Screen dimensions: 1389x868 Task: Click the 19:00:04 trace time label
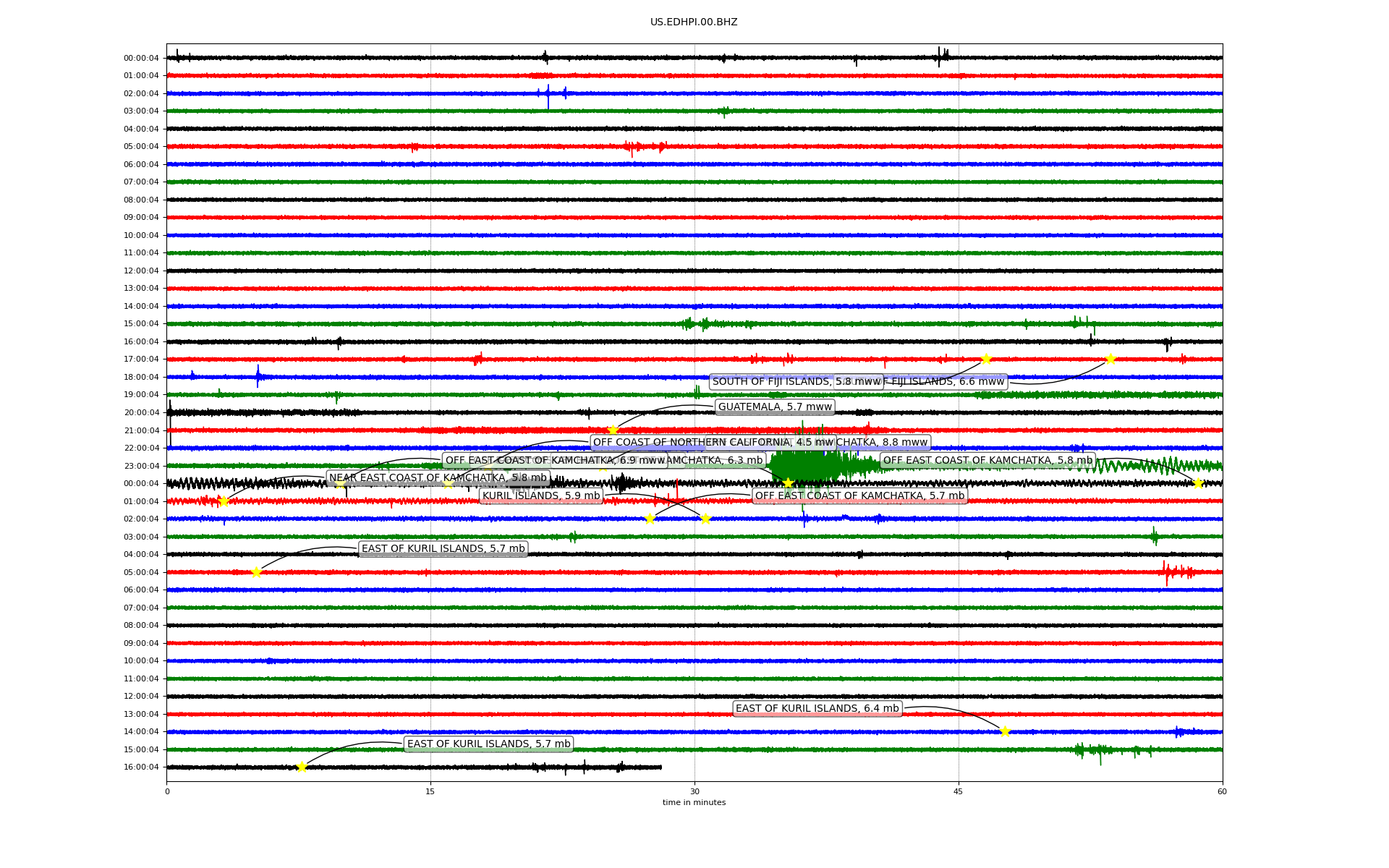[141, 395]
